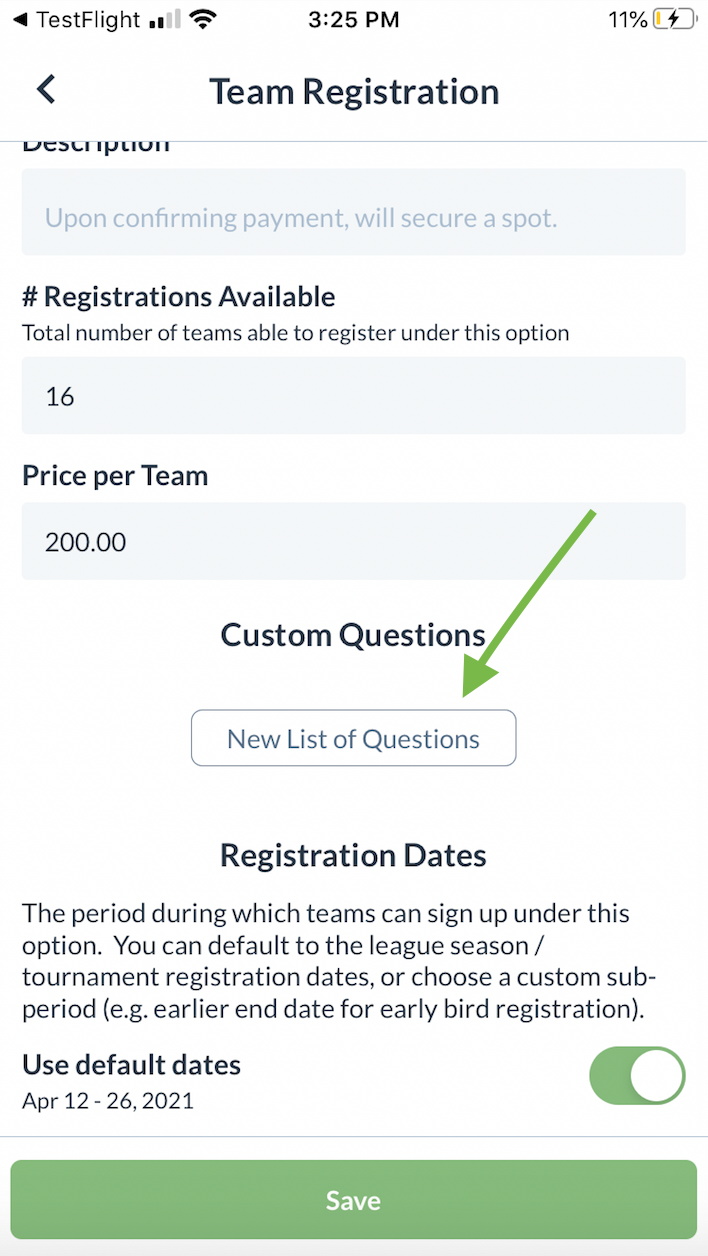Tap the Team Registration page title

(x=354, y=92)
